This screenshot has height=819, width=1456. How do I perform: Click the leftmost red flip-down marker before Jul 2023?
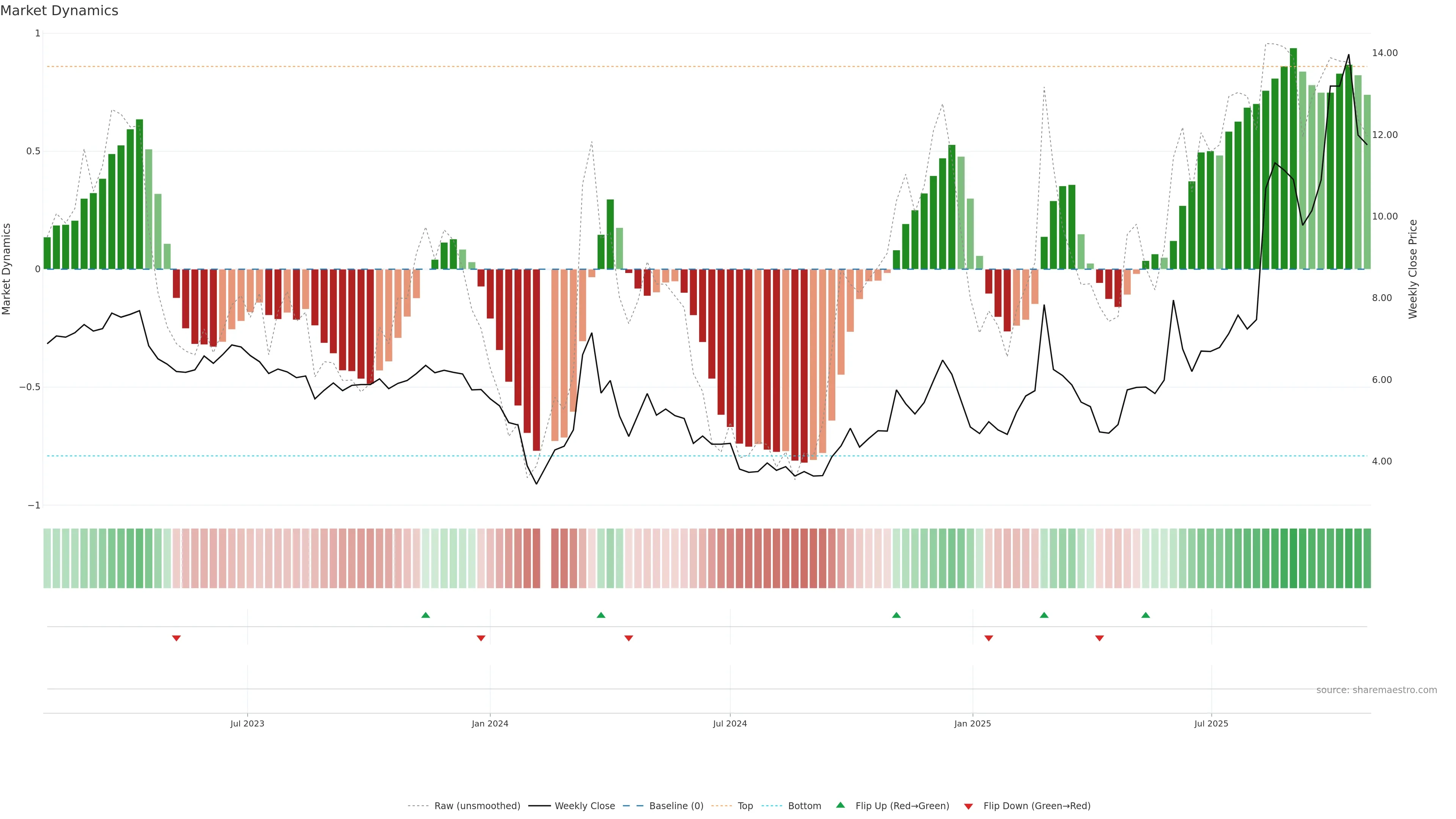[x=176, y=638]
